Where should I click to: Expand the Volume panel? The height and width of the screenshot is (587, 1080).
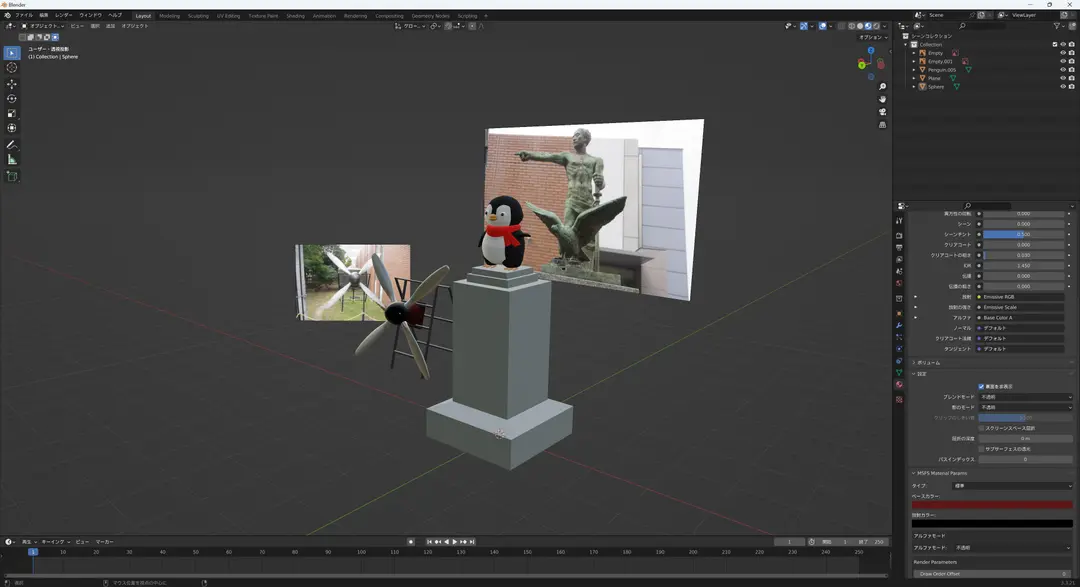tap(928, 362)
